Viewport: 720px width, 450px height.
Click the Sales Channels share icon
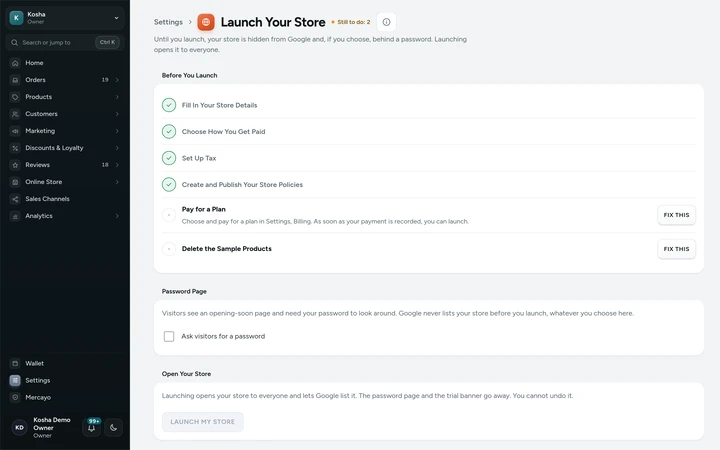coord(15,199)
